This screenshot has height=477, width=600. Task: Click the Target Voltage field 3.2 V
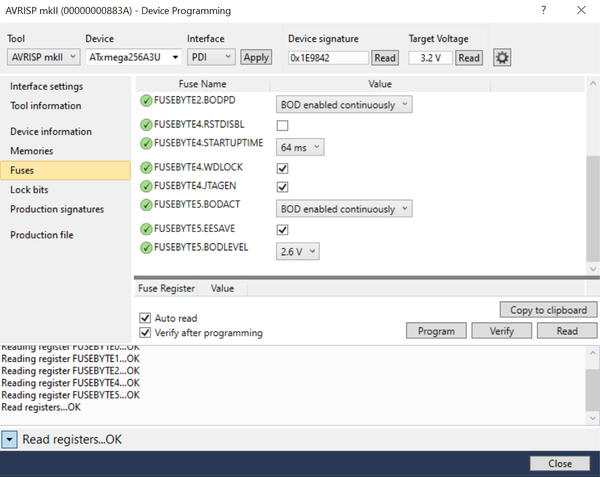tap(430, 58)
